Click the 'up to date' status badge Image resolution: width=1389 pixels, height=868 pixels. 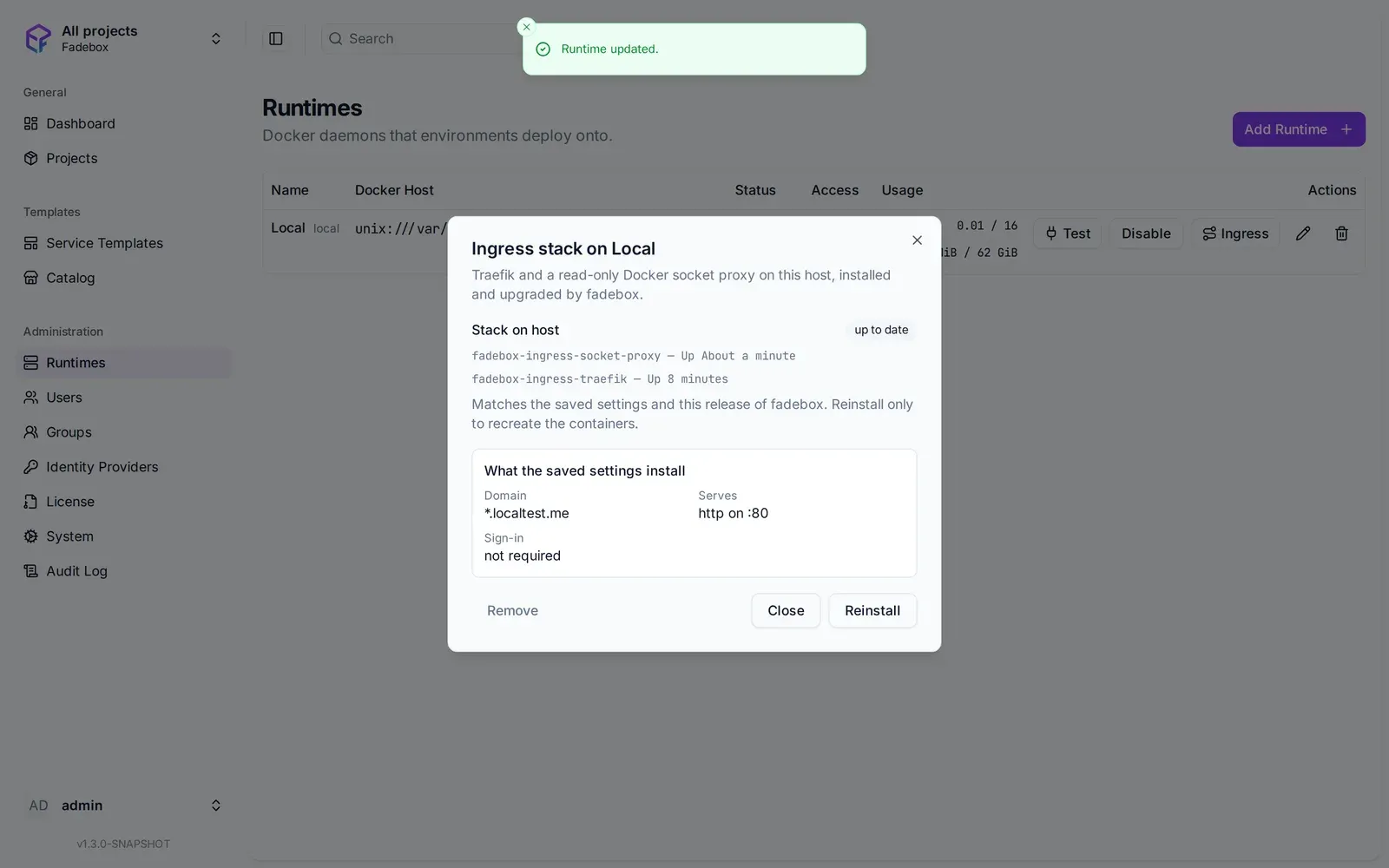(x=881, y=330)
